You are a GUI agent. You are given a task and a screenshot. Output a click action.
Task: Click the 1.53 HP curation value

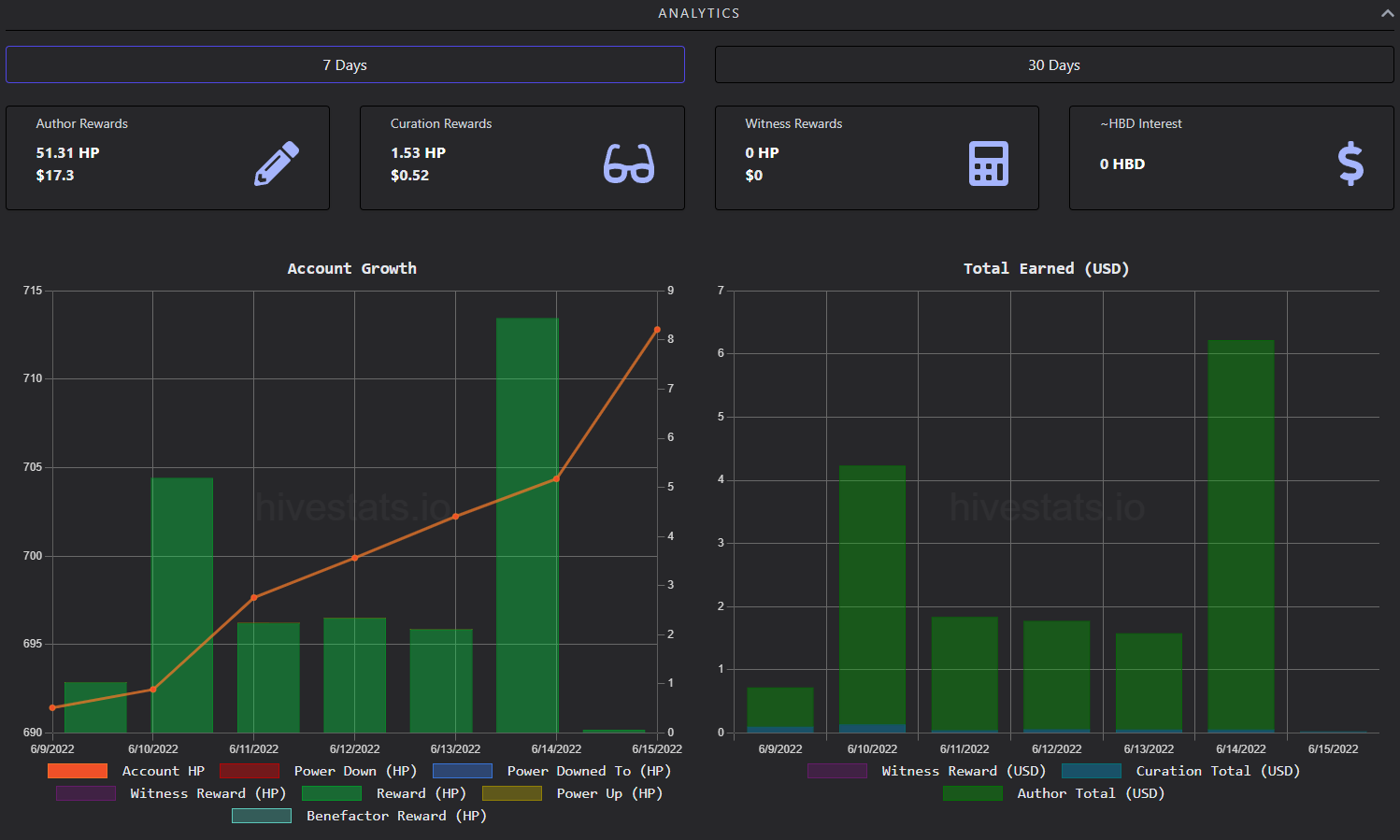pos(418,152)
